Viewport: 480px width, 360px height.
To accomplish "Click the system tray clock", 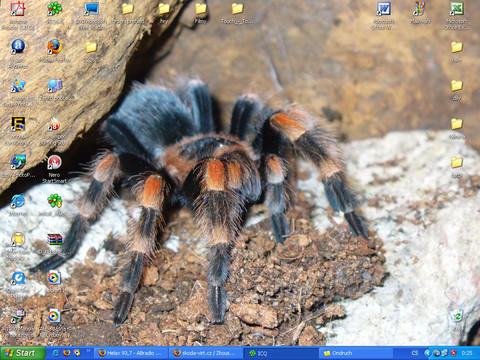I will pos(467,353).
